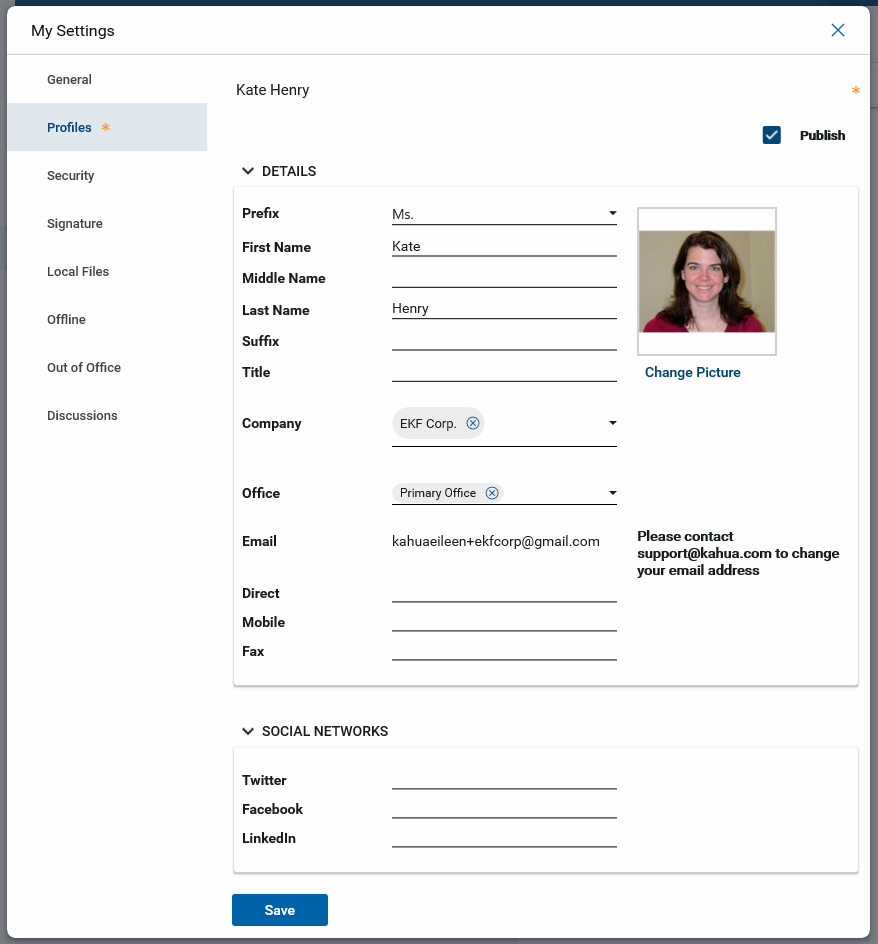Expand the Company dropdown arrow
The image size is (878, 944).
[x=612, y=423]
